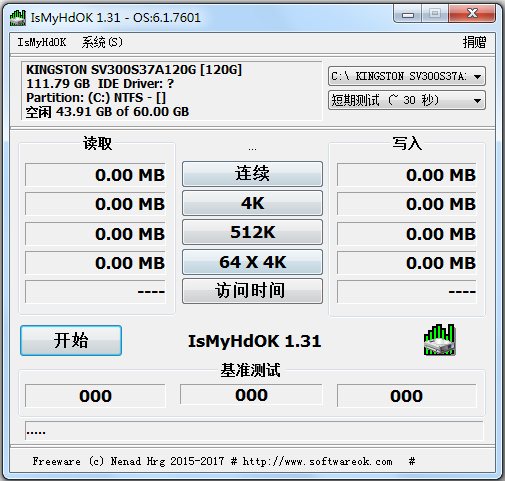Click the write 4K result field
Viewport: 505px width, 481px height.
[x=407, y=204]
